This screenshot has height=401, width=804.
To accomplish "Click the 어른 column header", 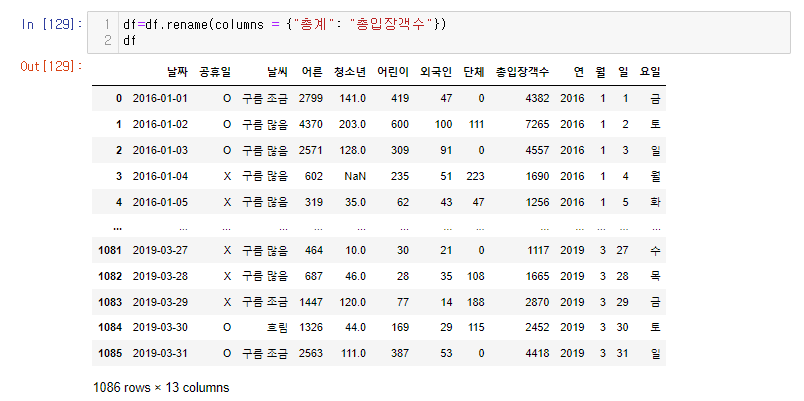I will pos(312,72).
